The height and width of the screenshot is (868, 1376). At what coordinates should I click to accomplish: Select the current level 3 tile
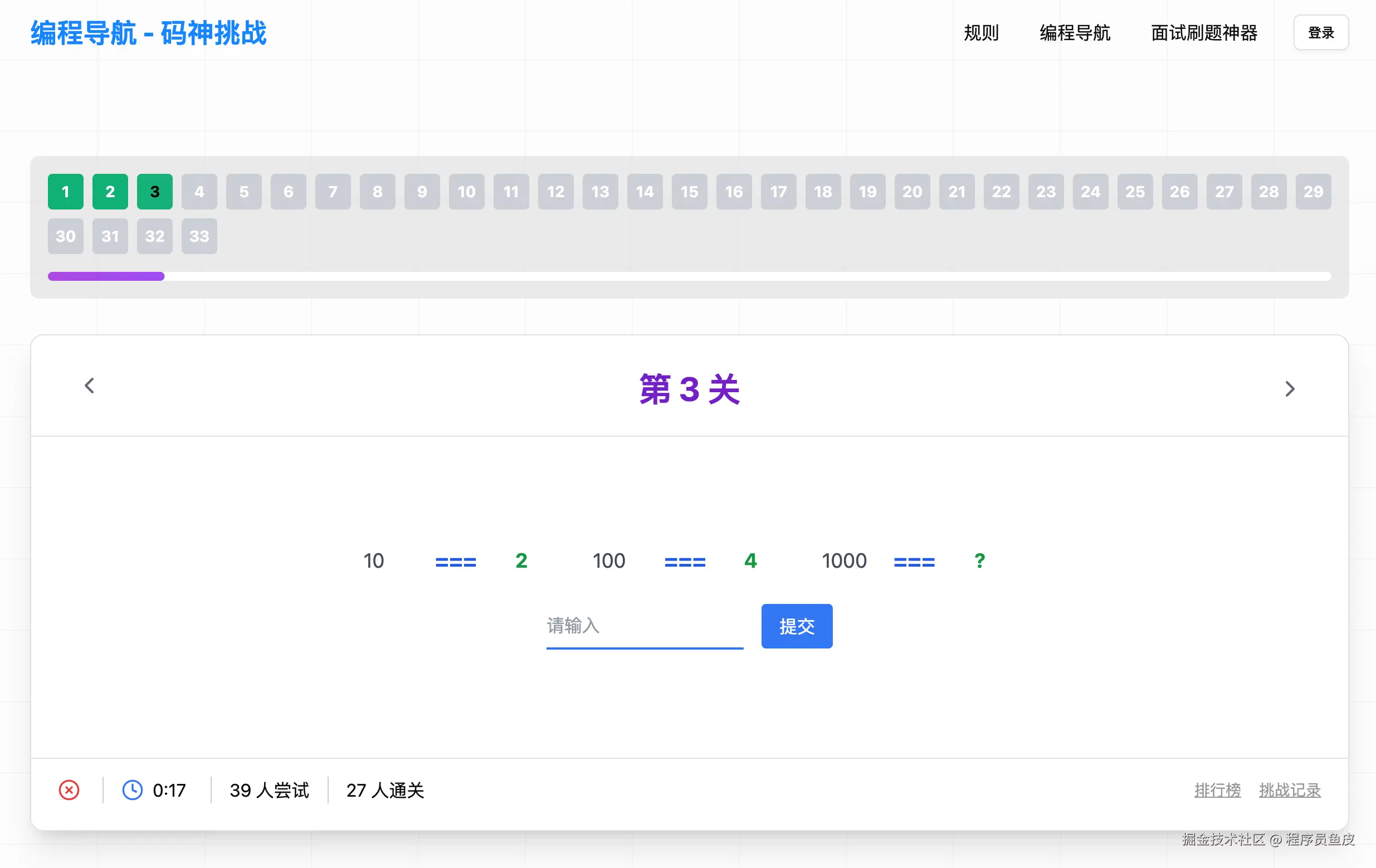155,192
